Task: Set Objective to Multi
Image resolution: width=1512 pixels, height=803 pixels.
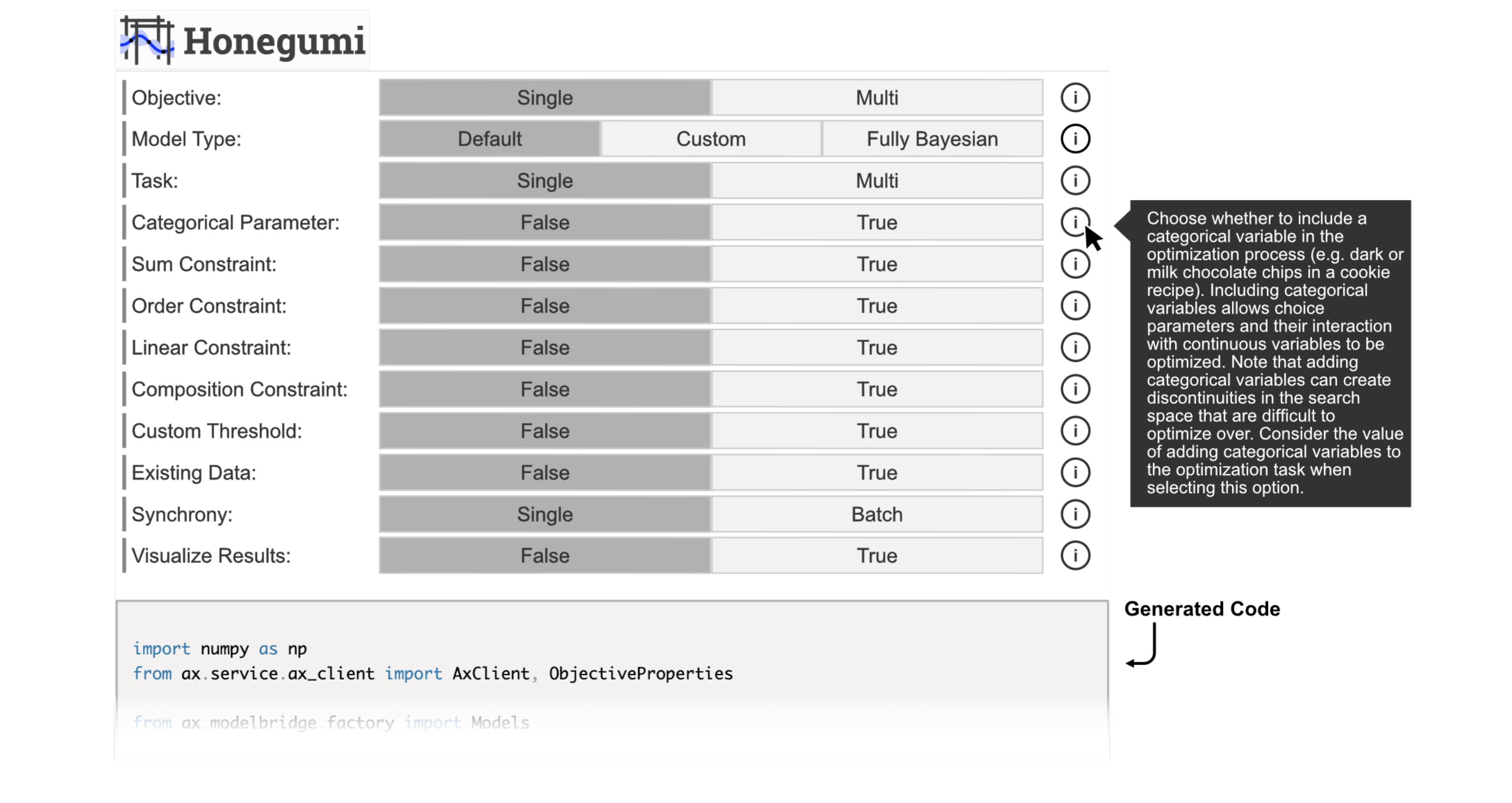Action: click(877, 97)
